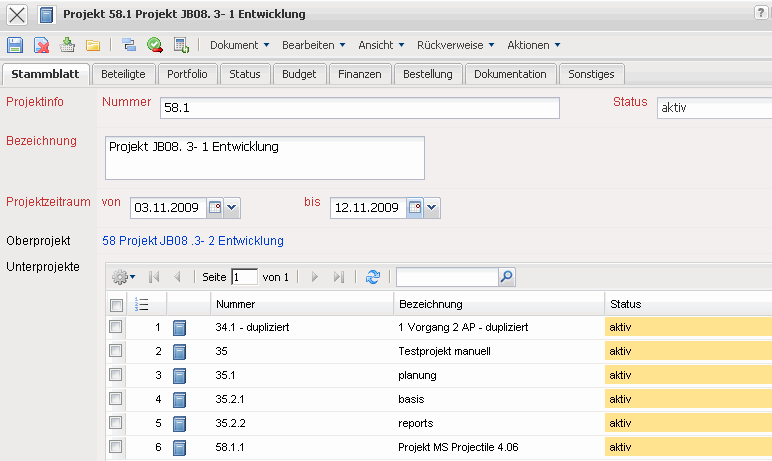The height and width of the screenshot is (461, 772).
Task: Click the yellow aktiv status cell of row 35.1
Action: 687,375
